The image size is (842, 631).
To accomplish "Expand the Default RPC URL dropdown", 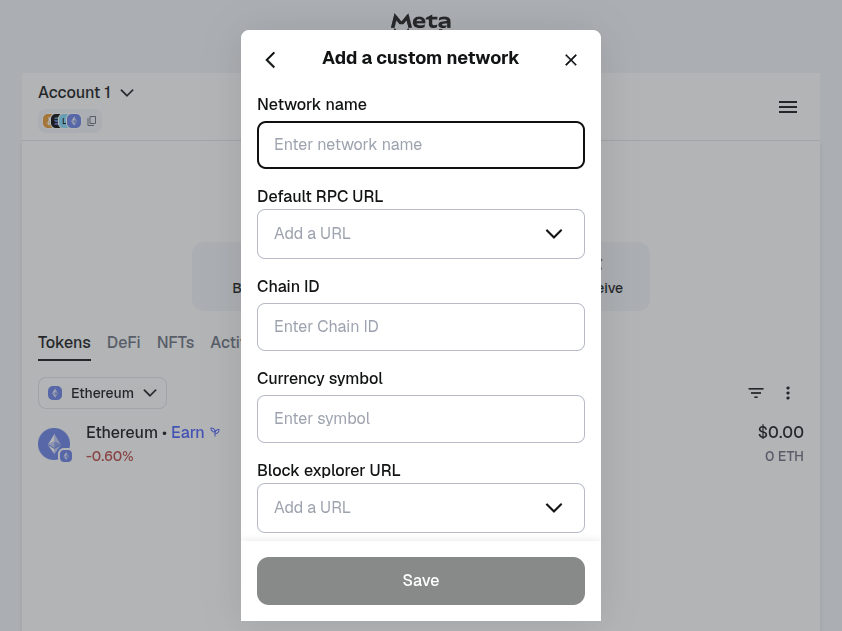I will pyautogui.click(x=554, y=233).
